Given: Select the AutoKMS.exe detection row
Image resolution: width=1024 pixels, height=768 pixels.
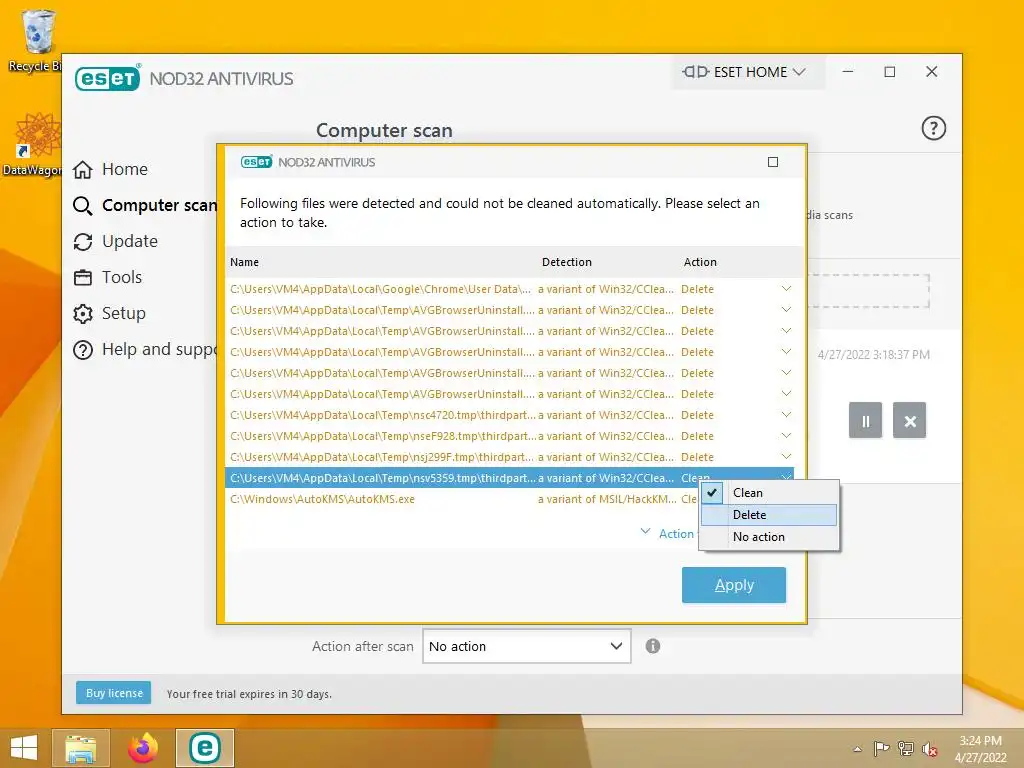Looking at the screenshot, I should [x=509, y=499].
